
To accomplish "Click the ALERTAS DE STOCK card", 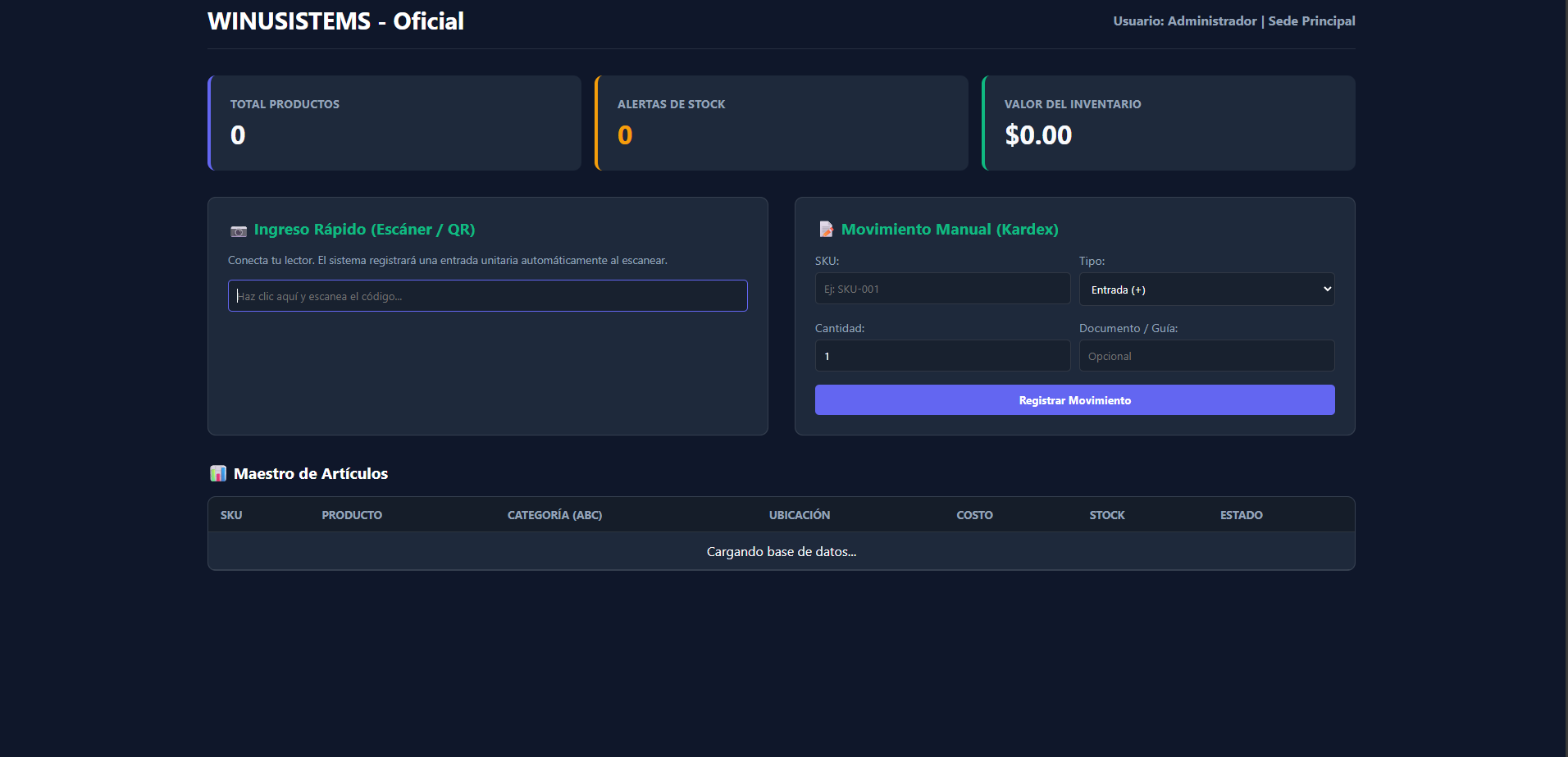I will coord(782,123).
